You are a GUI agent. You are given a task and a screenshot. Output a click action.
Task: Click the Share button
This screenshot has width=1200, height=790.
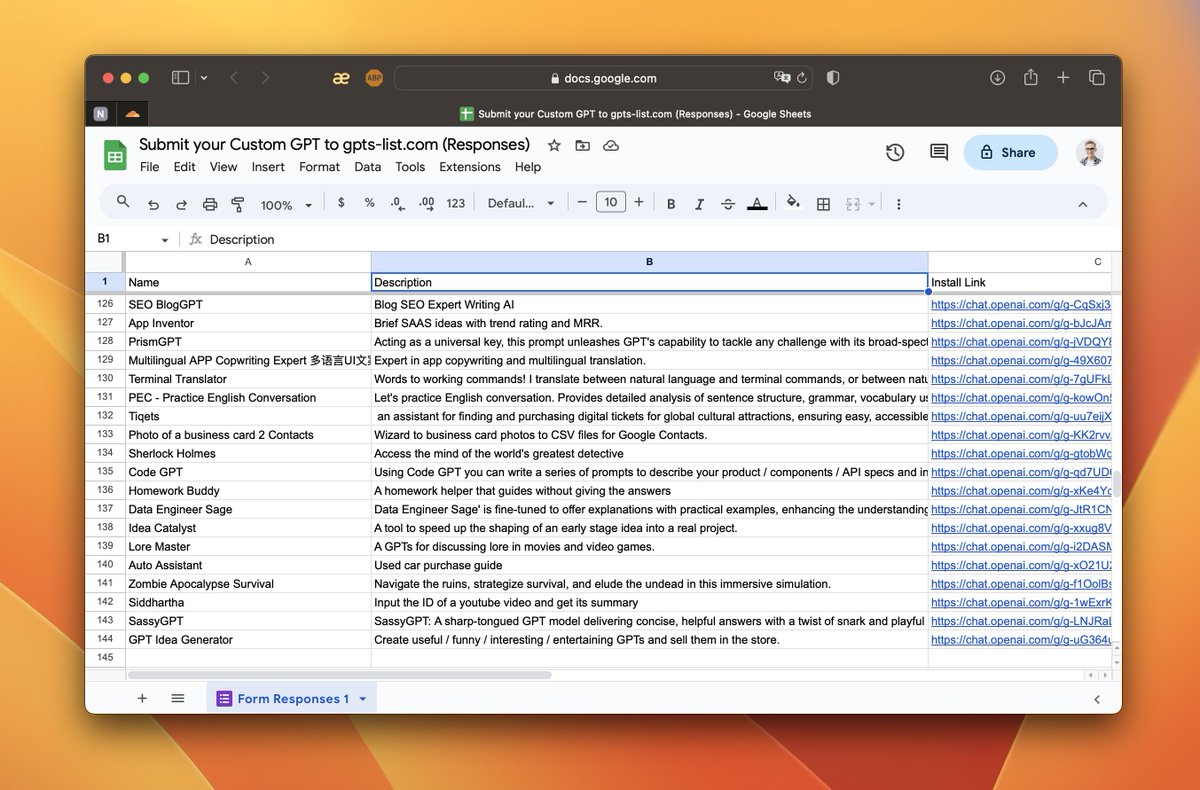1010,152
